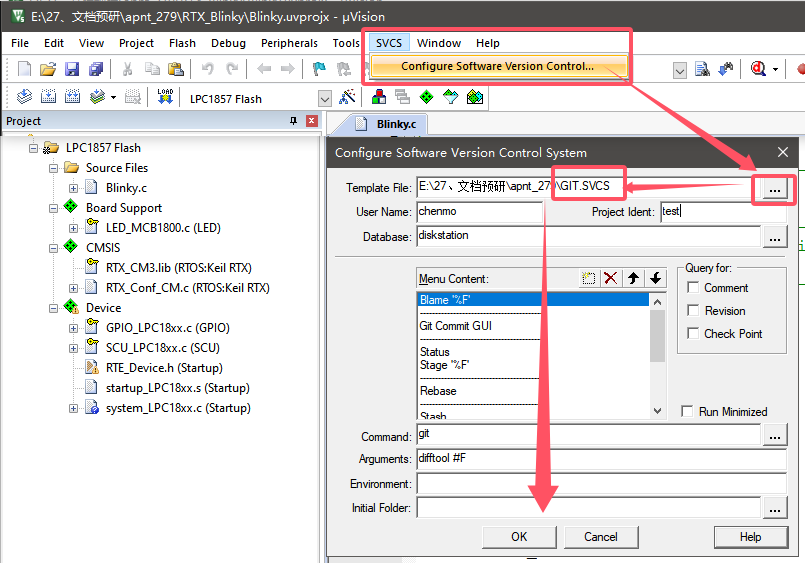Click the new menu item icon
Viewport: 805px width, 563px height.
tap(590, 278)
